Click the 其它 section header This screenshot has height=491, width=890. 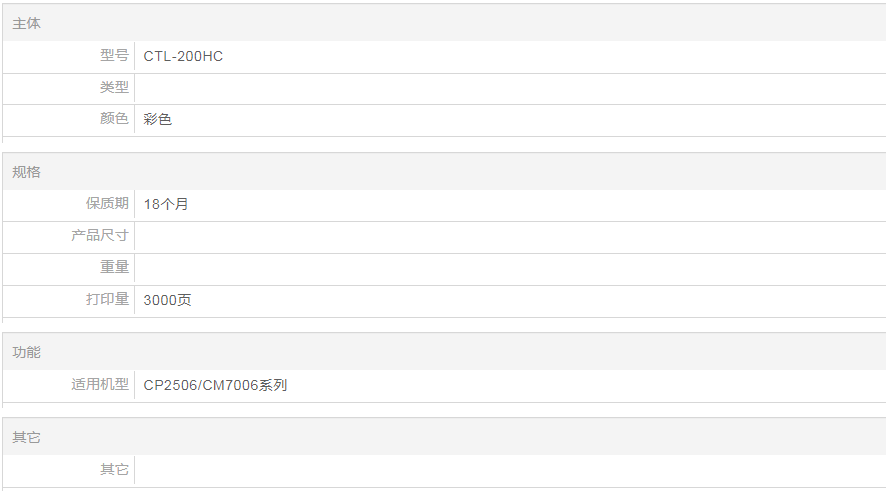(26, 438)
